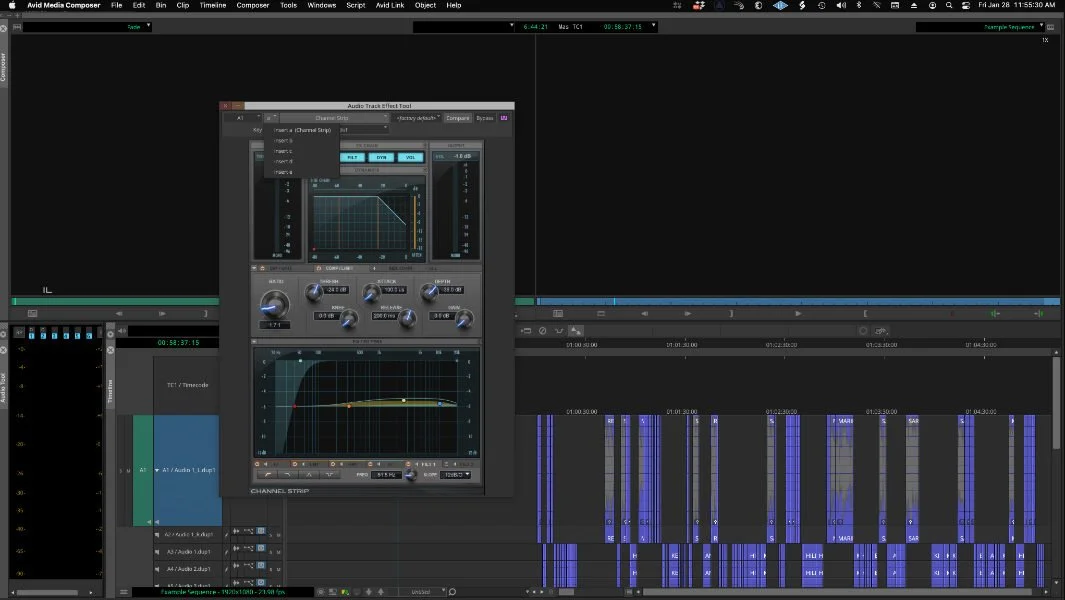
Task: Click the Compare button
Action: point(458,118)
